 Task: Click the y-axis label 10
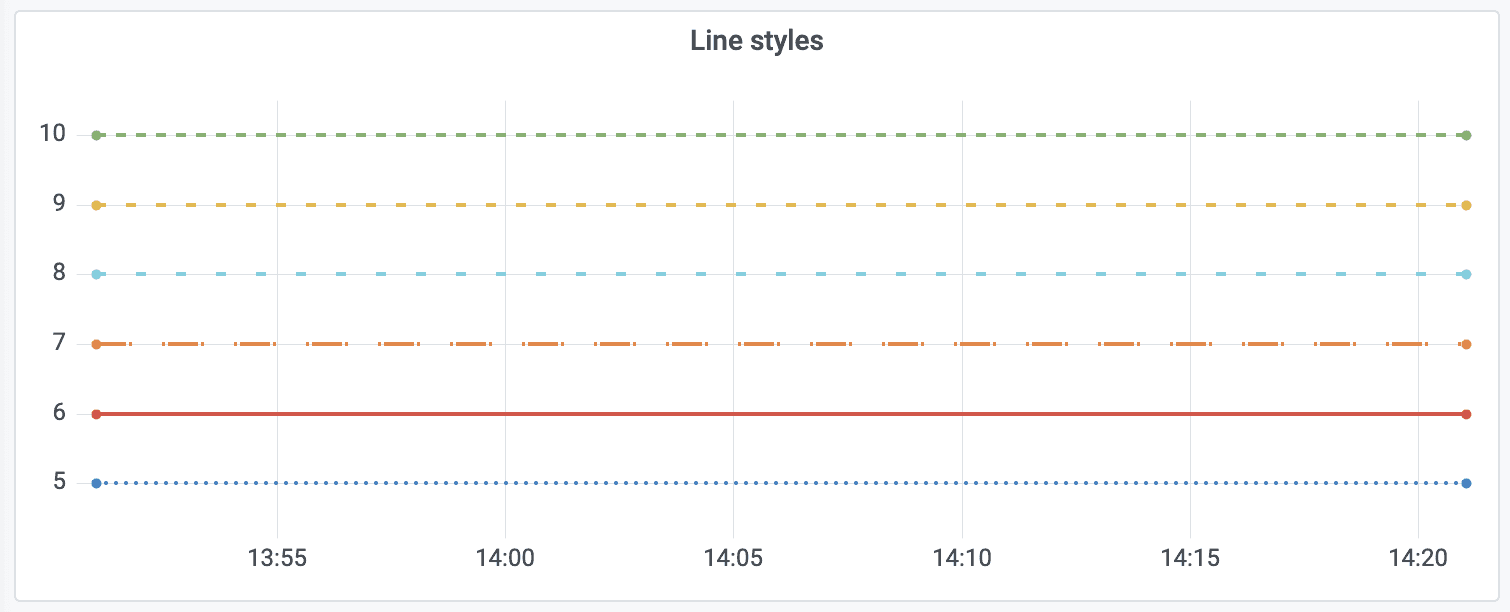pos(53,134)
